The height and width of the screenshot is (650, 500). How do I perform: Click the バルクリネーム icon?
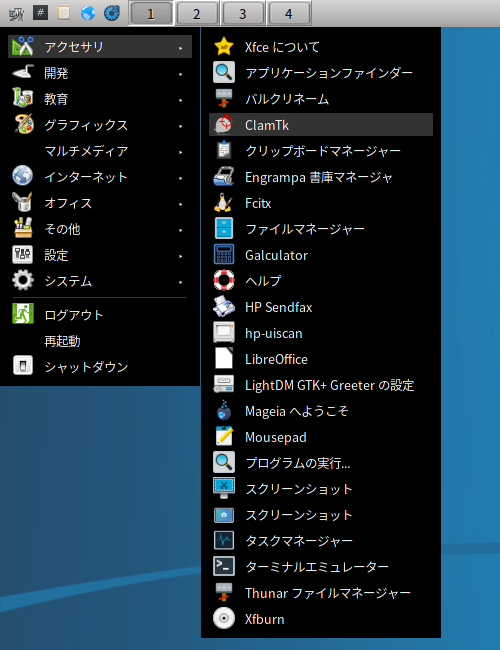(x=224, y=98)
